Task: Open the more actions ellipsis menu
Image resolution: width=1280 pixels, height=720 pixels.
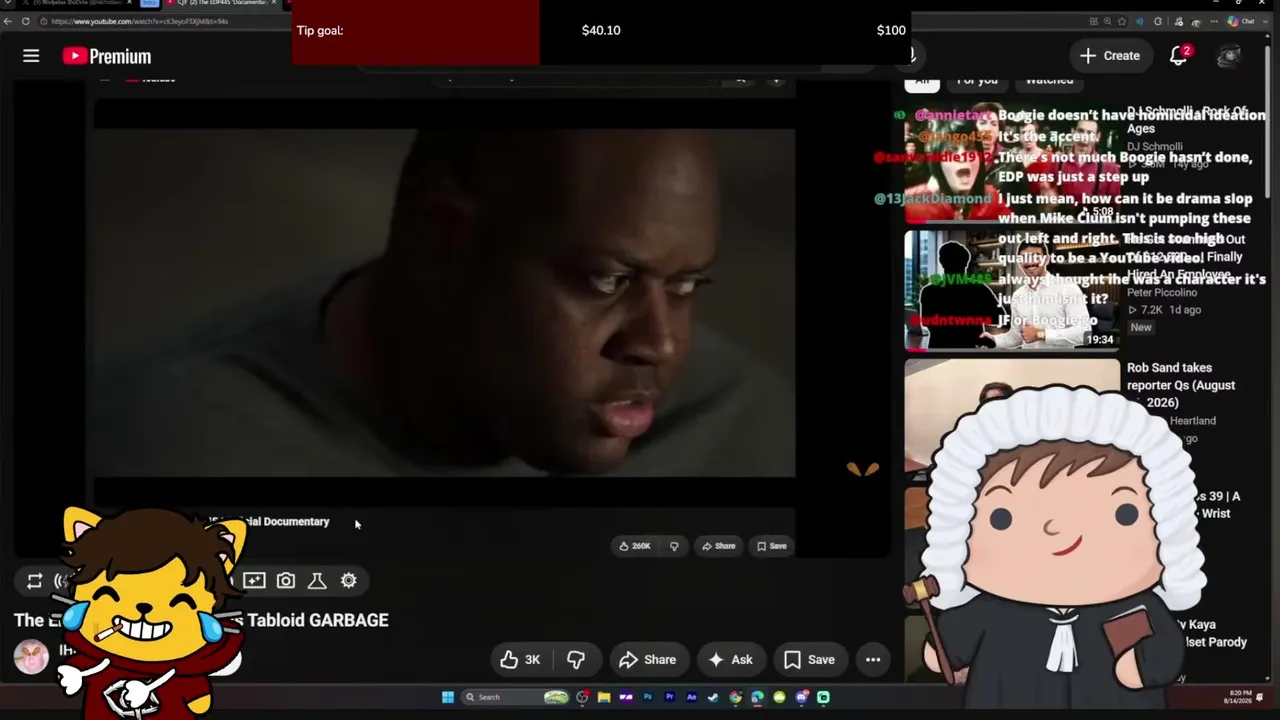Action: click(873, 659)
